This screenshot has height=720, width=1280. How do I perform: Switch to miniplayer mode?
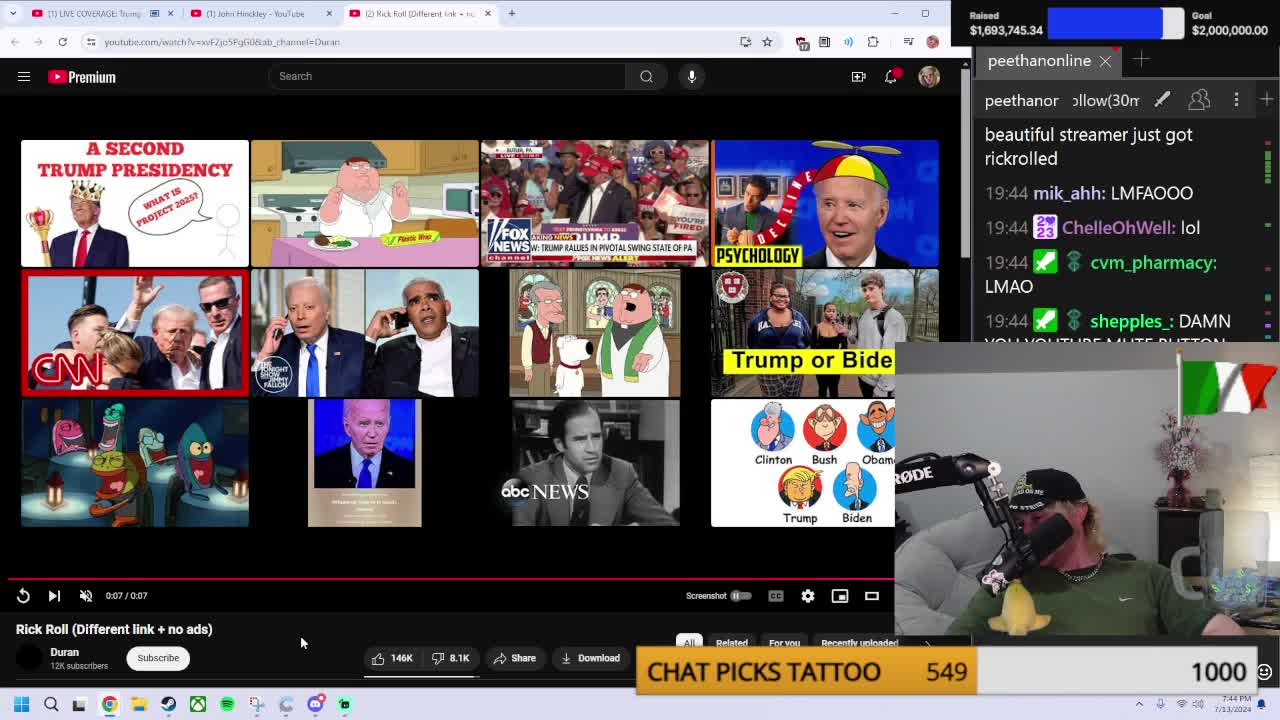click(840, 596)
